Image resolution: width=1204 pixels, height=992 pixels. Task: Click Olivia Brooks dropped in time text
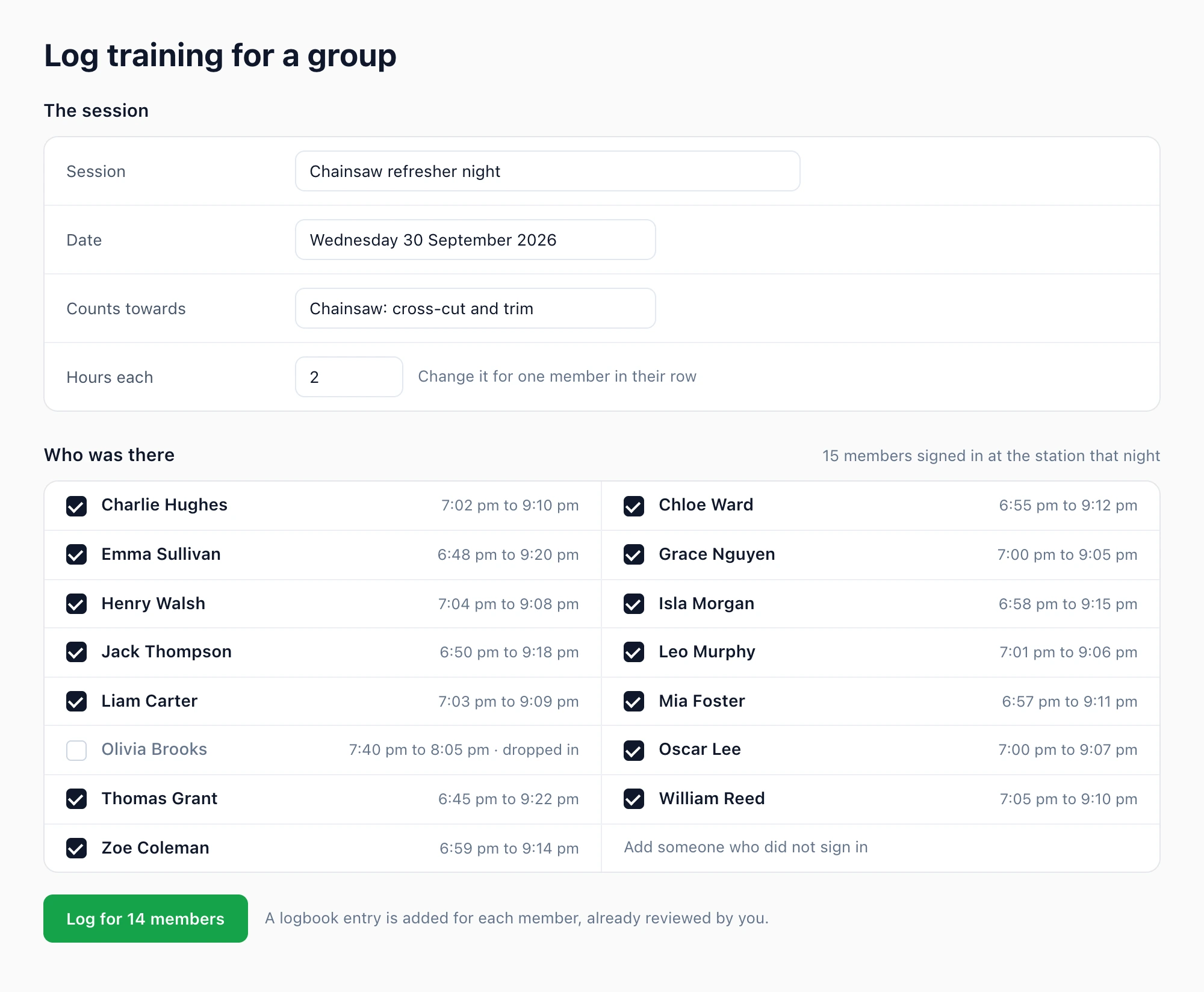(464, 749)
